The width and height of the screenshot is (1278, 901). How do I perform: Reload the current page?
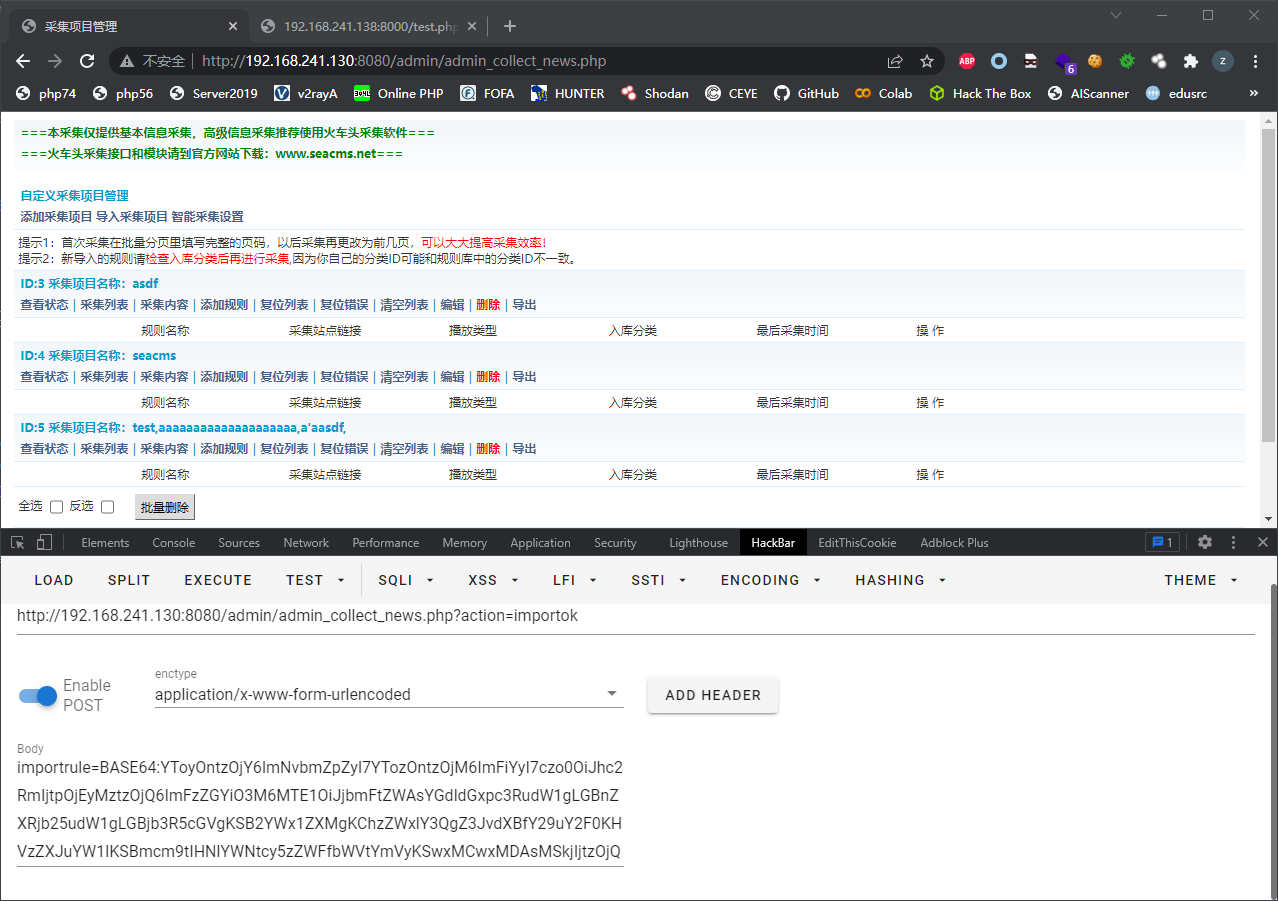(x=87, y=61)
